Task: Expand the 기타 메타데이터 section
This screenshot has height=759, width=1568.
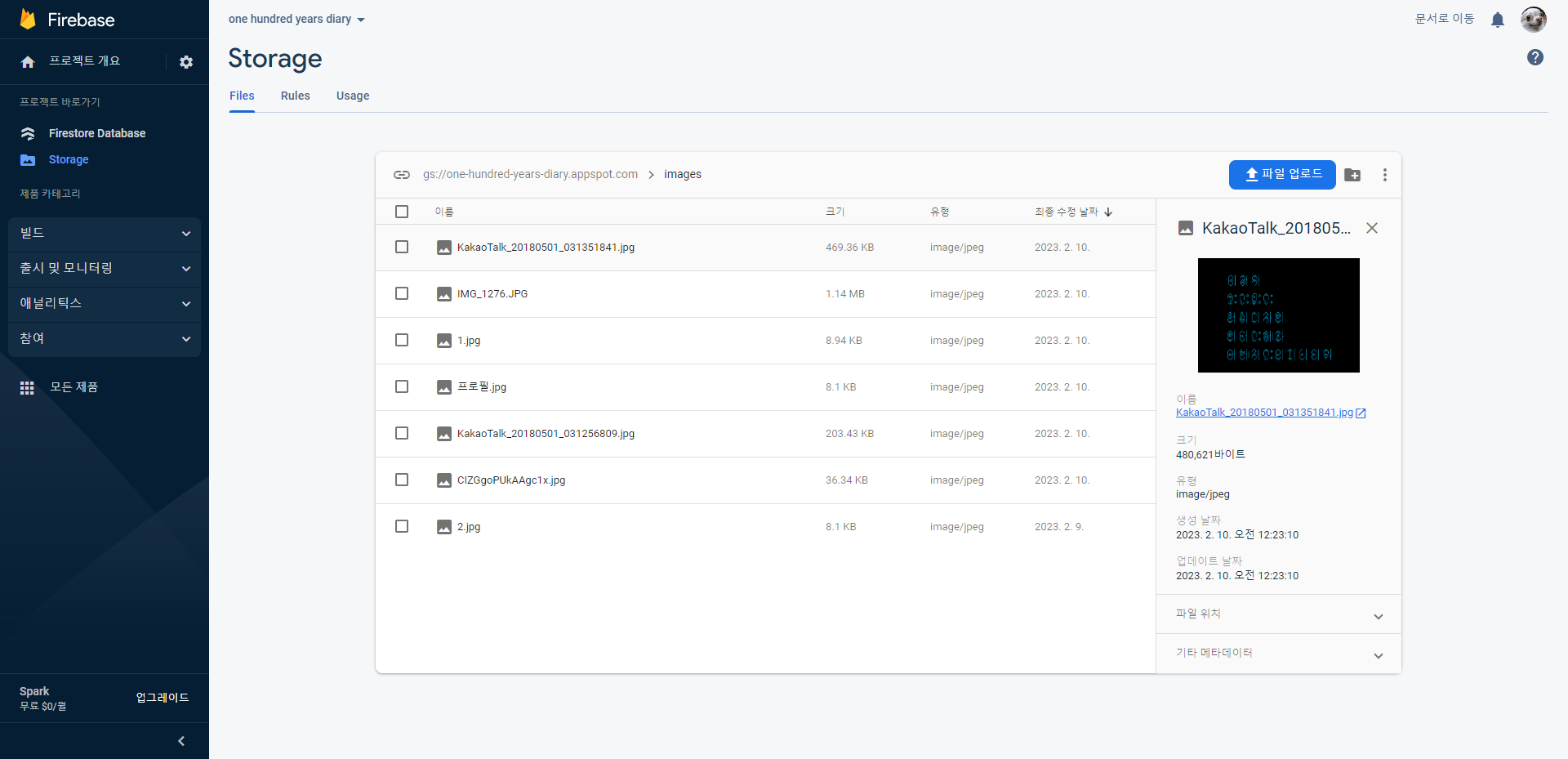Action: coord(1279,654)
